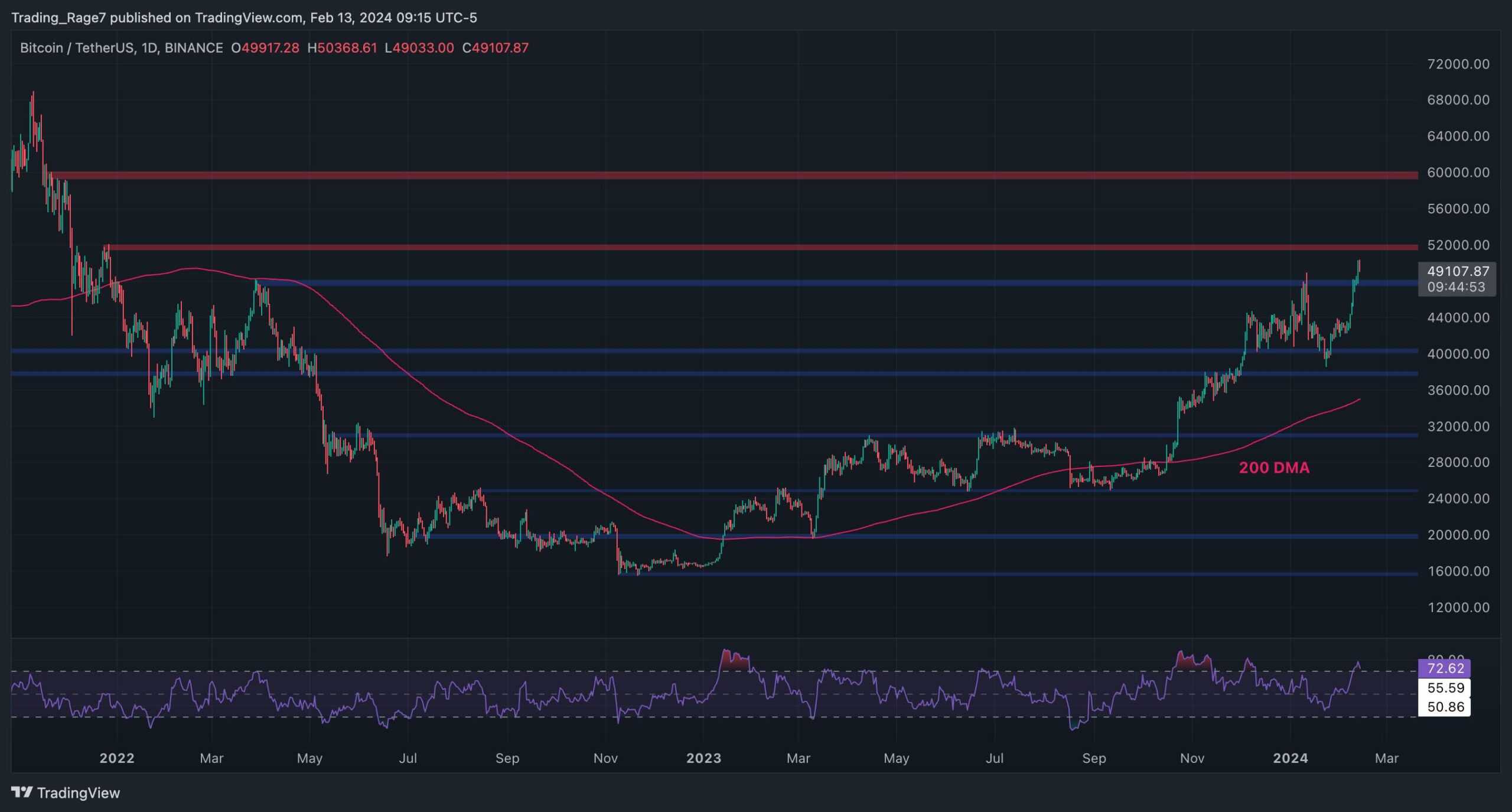This screenshot has width=1512, height=812.
Task: Click the Nov label before 2023
Action: coord(605,758)
